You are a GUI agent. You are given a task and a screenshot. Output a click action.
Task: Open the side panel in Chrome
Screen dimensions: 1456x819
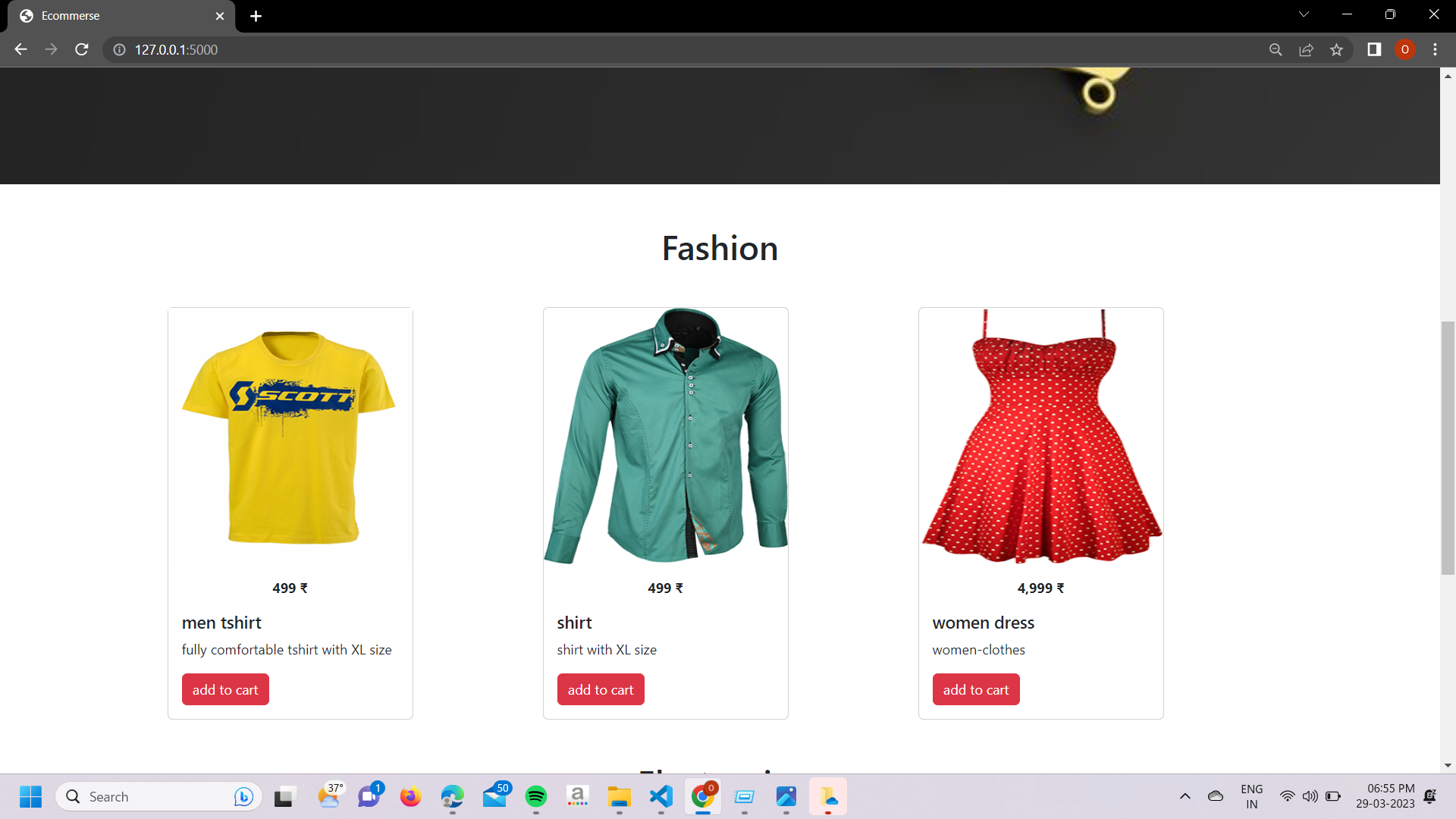tap(1374, 49)
